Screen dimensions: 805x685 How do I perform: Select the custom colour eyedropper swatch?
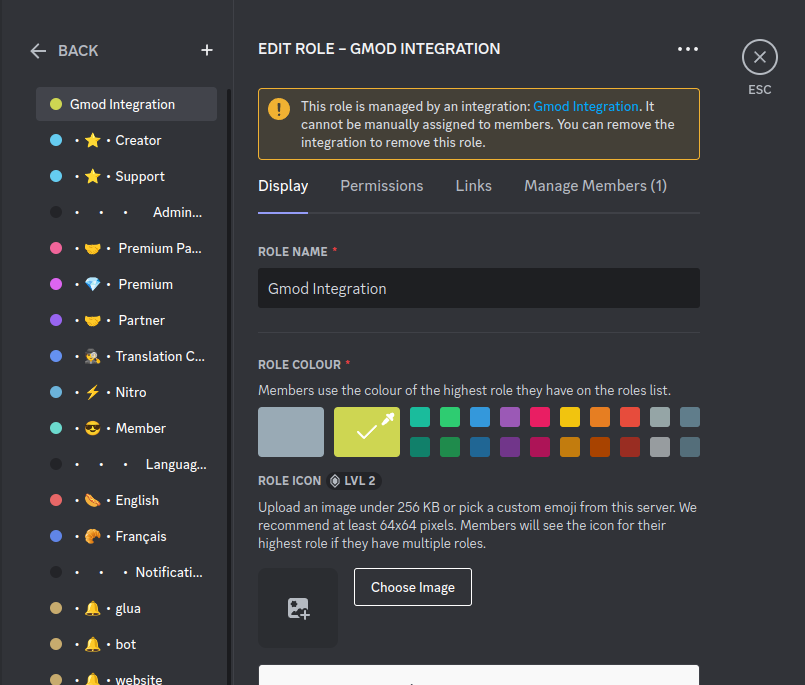[x=366, y=431]
